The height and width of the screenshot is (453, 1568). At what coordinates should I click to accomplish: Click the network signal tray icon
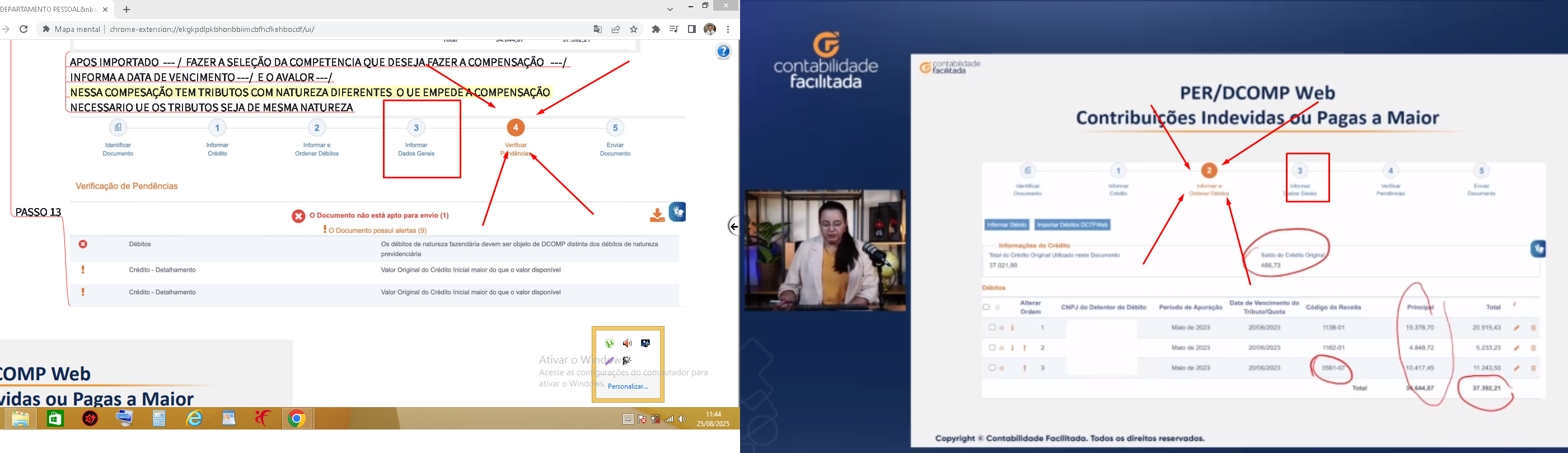(x=669, y=419)
